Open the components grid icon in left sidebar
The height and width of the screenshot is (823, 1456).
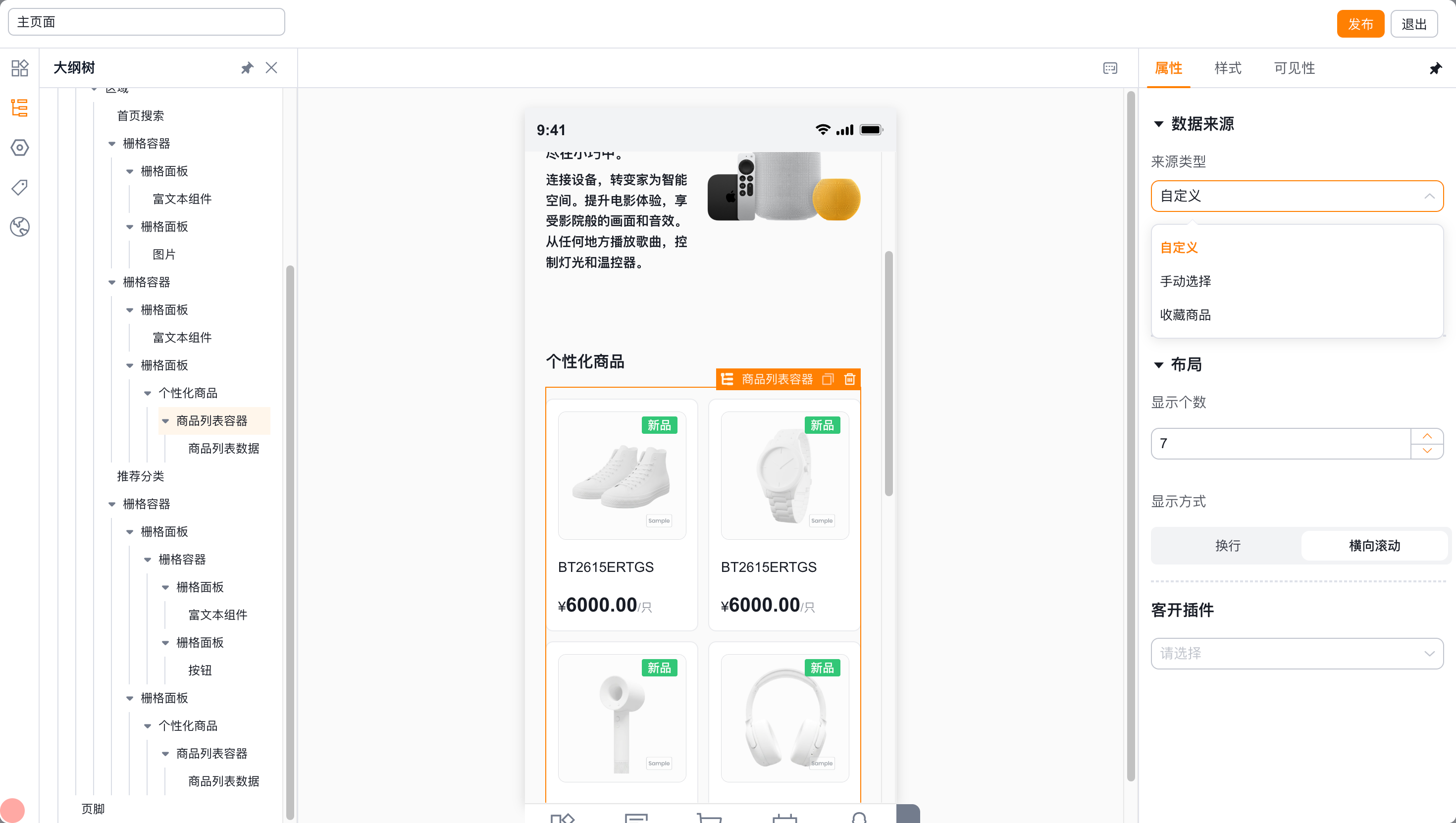(20, 68)
